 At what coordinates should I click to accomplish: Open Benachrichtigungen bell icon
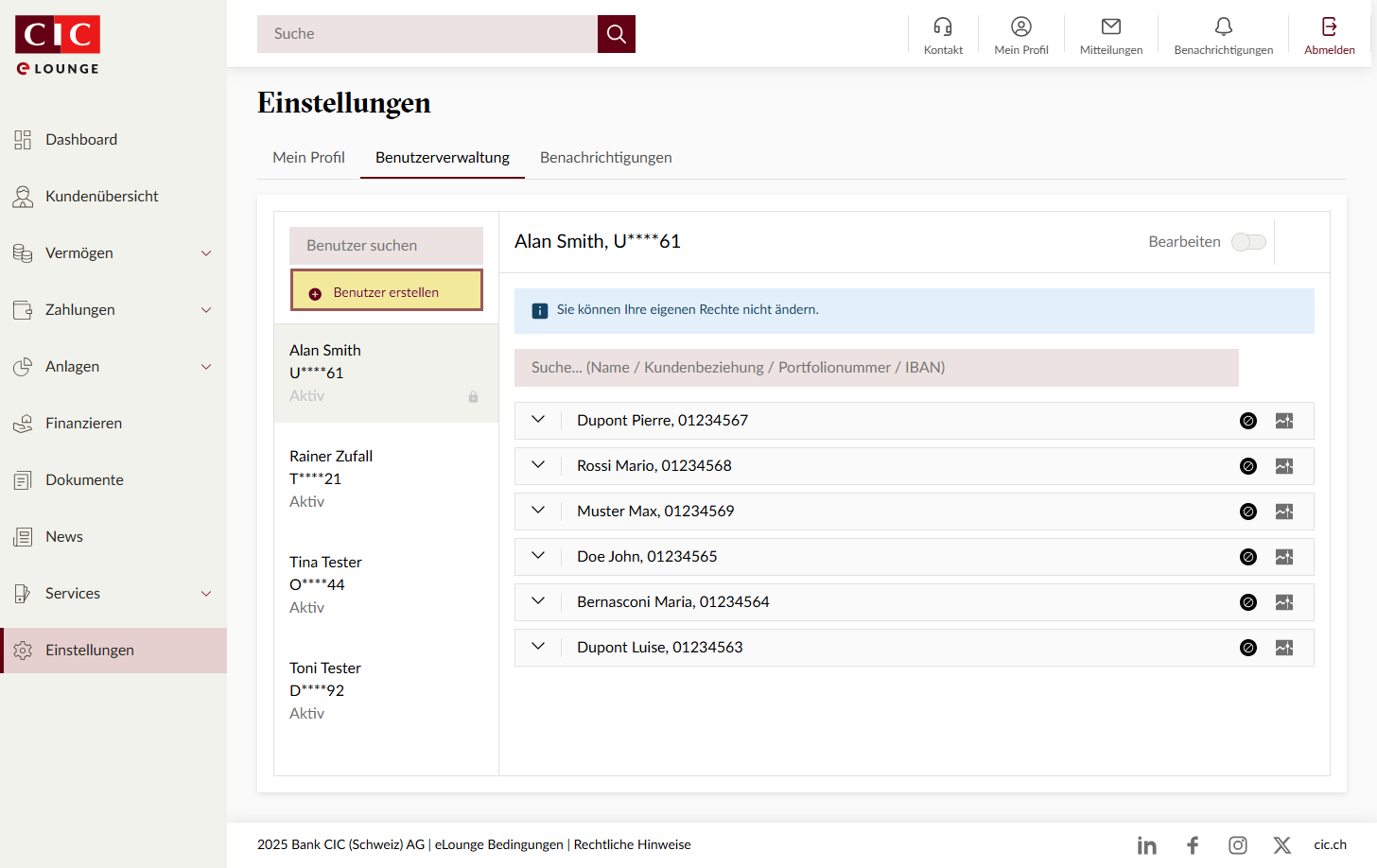(1223, 26)
